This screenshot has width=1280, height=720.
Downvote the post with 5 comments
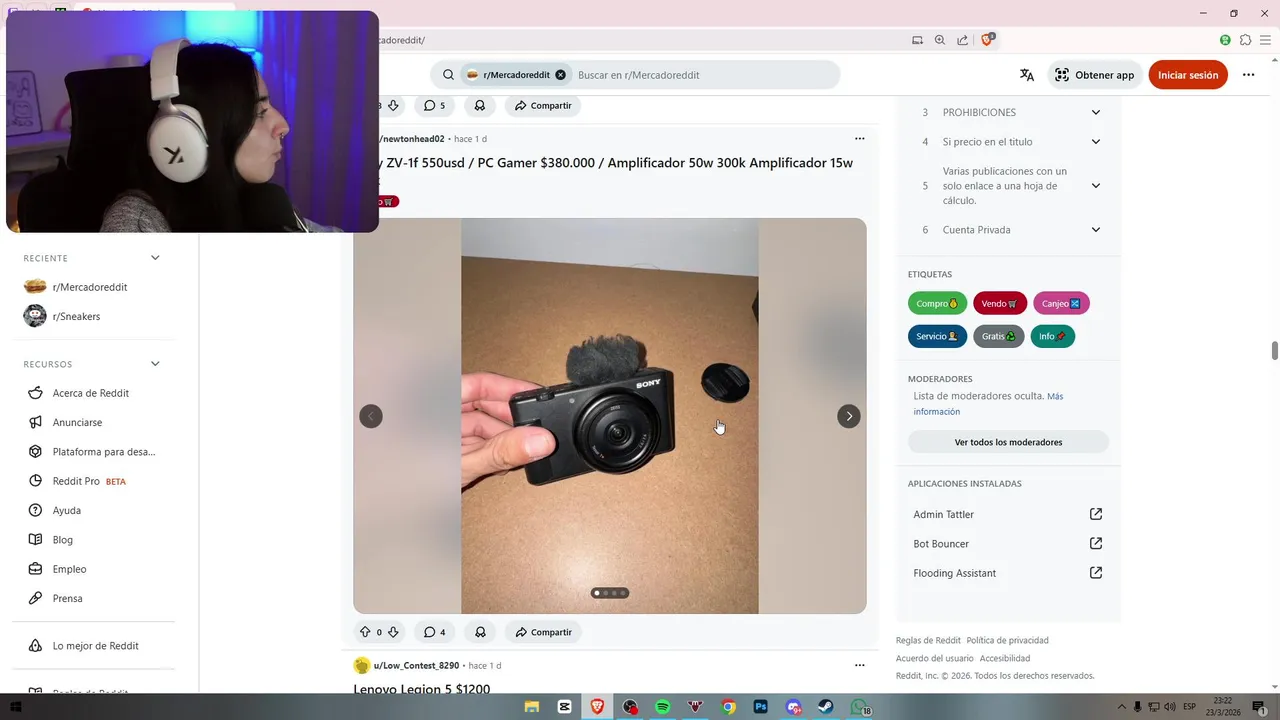pos(393,105)
